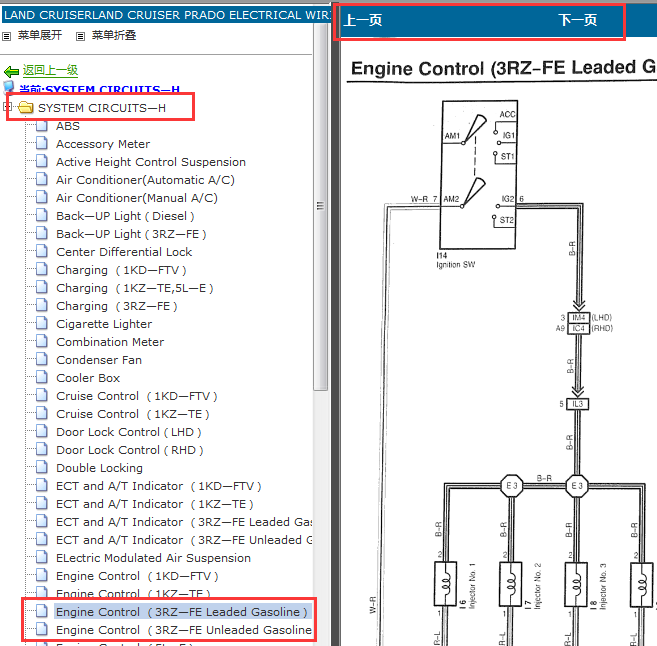Viewport: 657px width, 646px height.
Task: Click the page icon beside Combination Meter
Action: pyautogui.click(x=41, y=341)
